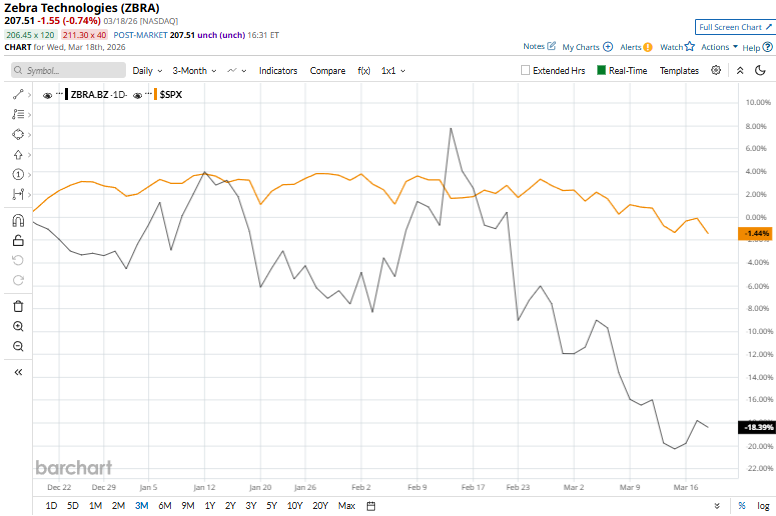This screenshot has height=516, width=776.
Task: Open the calendar date range picker
Action: (x=371, y=506)
